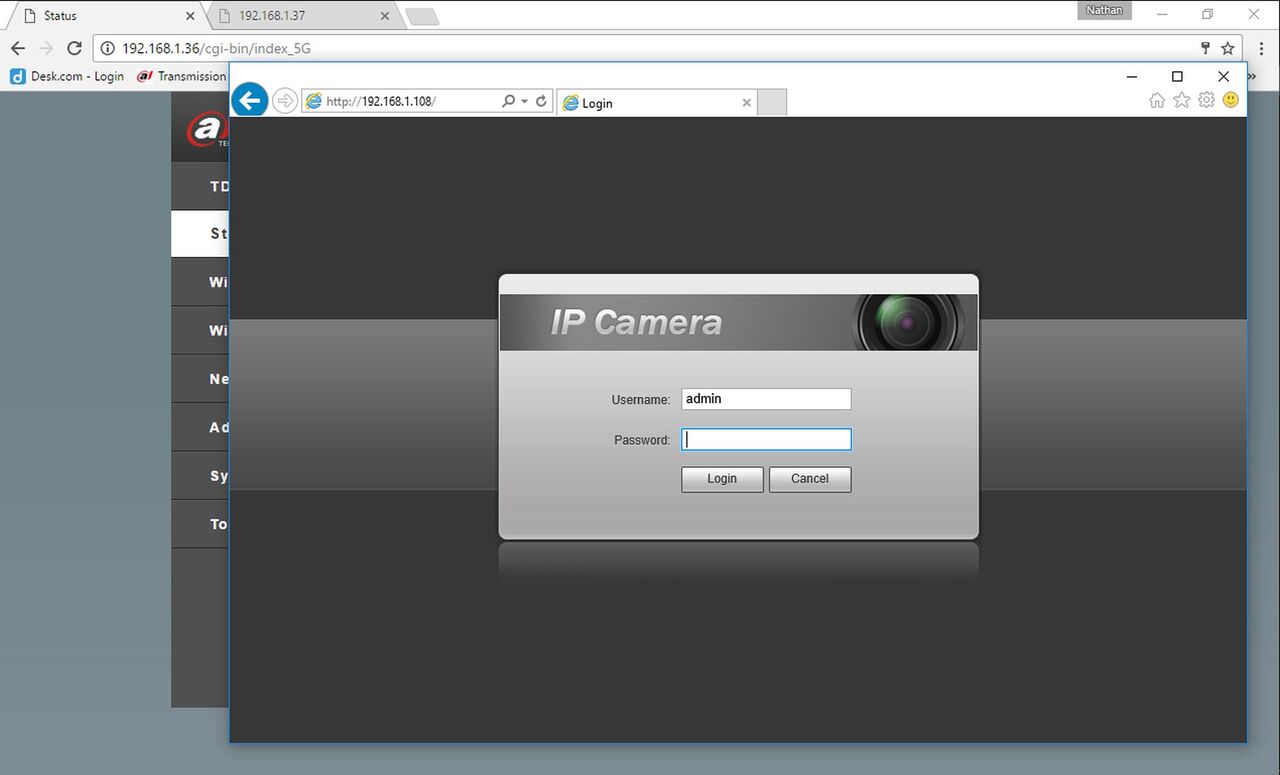This screenshot has height=775, width=1280.
Task: Click the Username field containing admin
Action: pos(766,399)
